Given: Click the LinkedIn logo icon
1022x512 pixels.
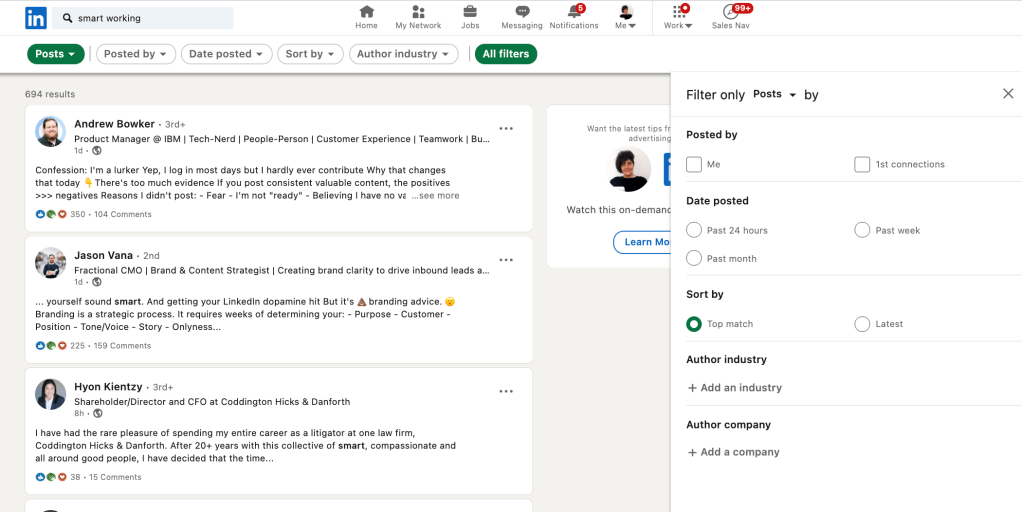Looking at the screenshot, I should 36,18.
